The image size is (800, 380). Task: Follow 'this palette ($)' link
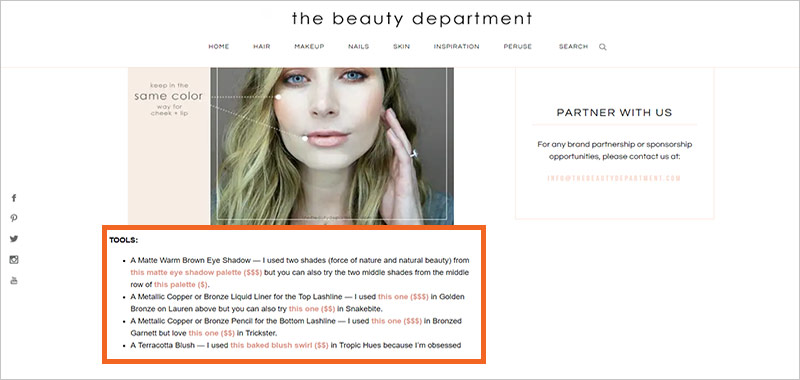[x=181, y=285]
